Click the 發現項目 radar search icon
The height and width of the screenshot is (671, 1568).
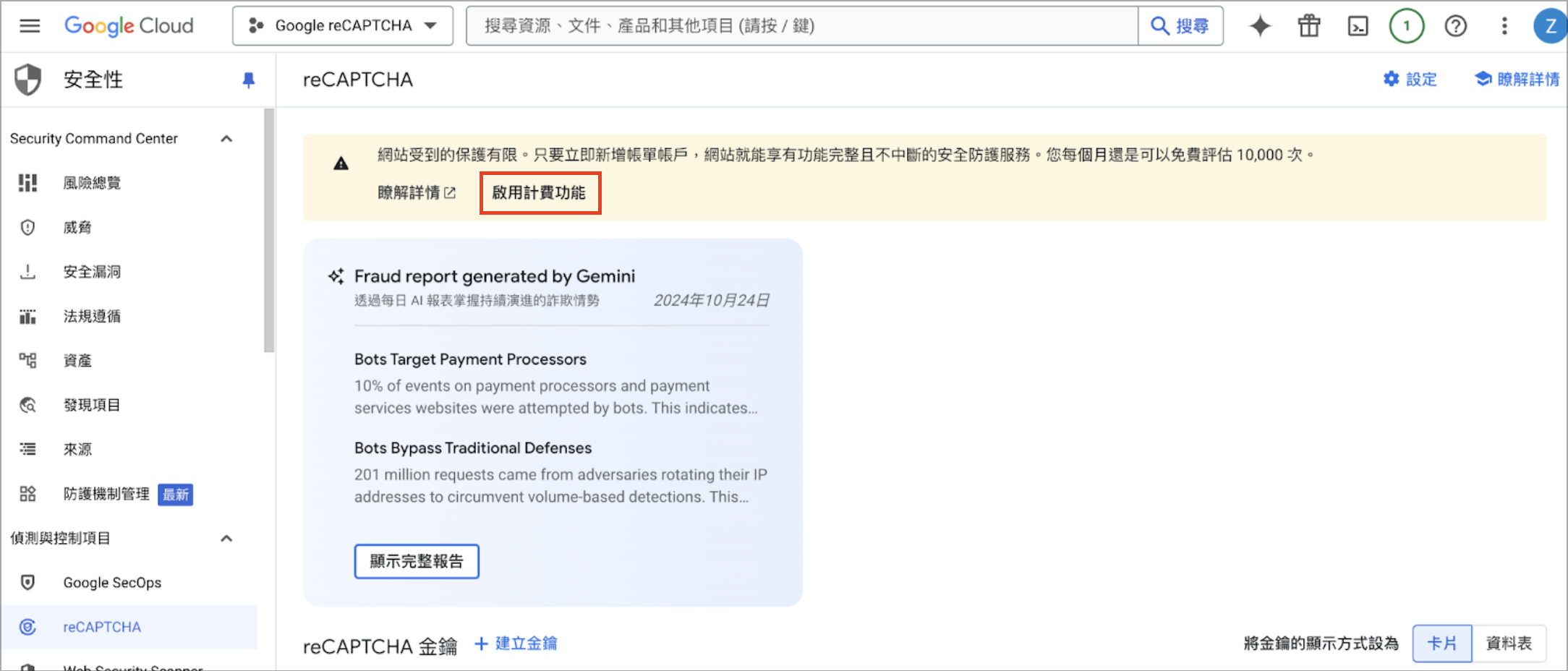pos(27,405)
